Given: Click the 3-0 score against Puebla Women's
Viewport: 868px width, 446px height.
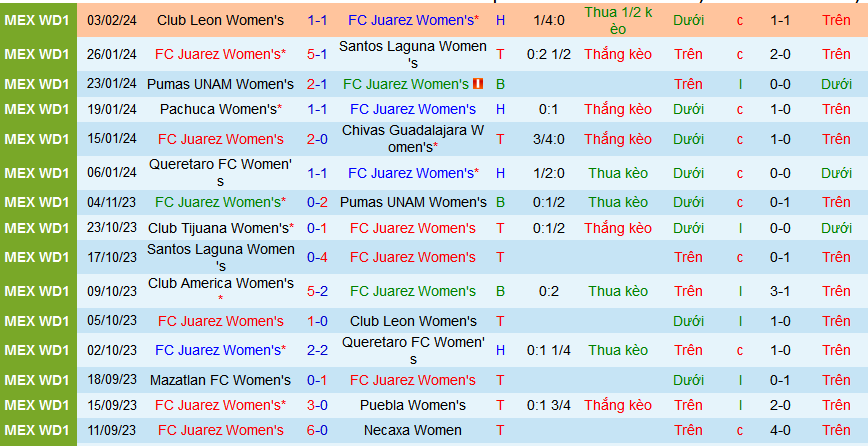Looking at the screenshot, I should pyautogui.click(x=317, y=405).
